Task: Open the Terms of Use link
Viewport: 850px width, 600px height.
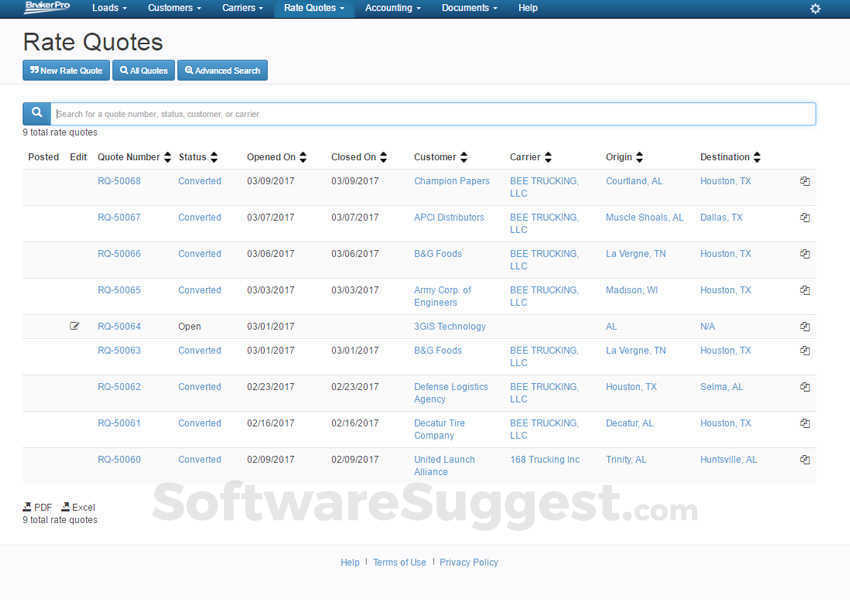Action: tap(399, 563)
